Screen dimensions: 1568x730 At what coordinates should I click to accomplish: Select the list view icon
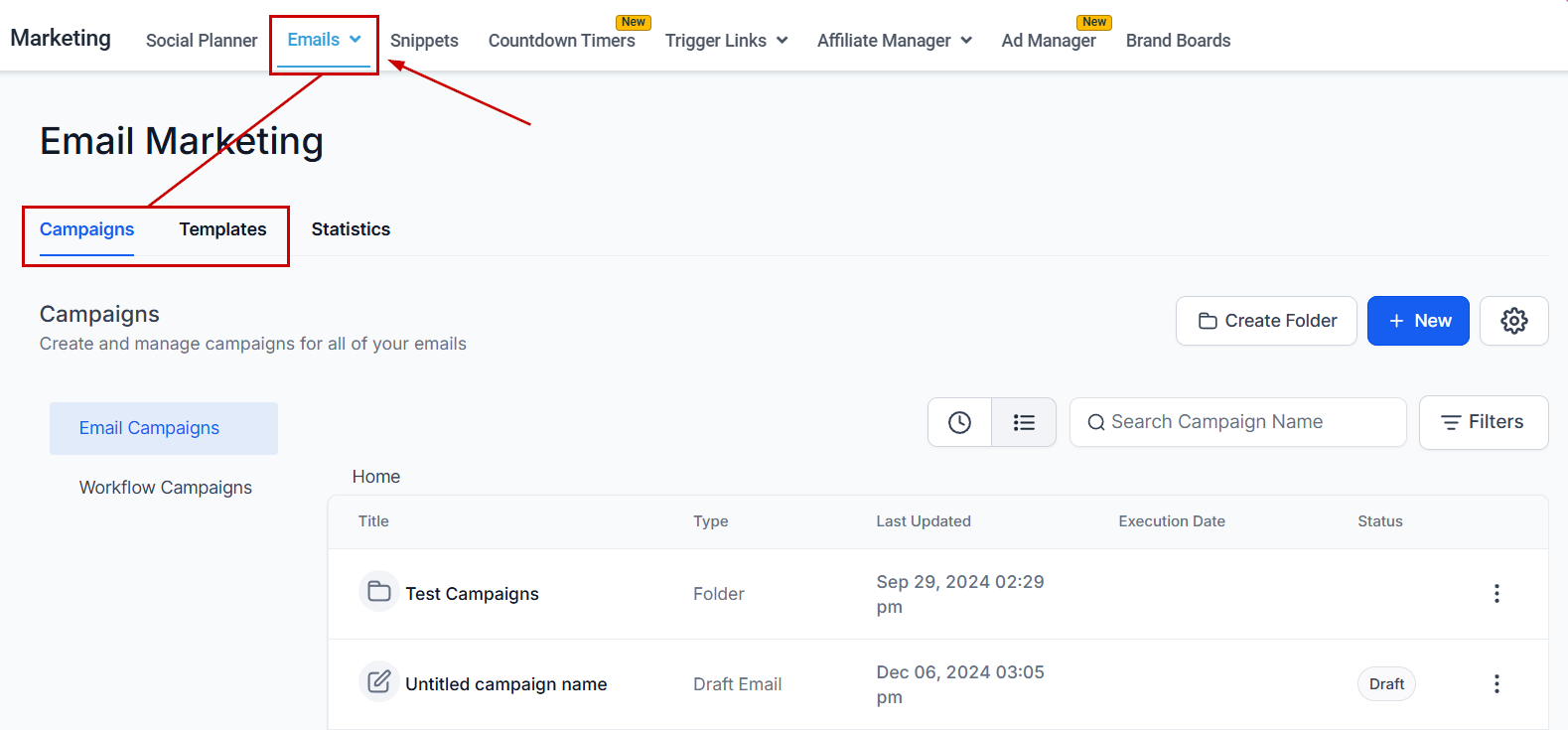pyautogui.click(x=1024, y=422)
